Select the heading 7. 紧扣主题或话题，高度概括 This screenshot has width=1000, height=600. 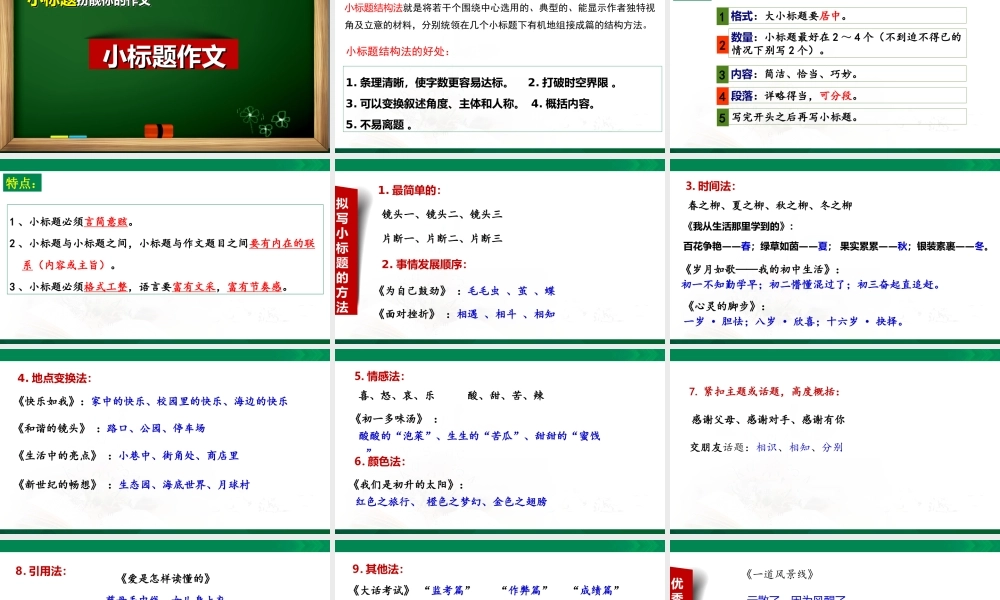[764, 391]
